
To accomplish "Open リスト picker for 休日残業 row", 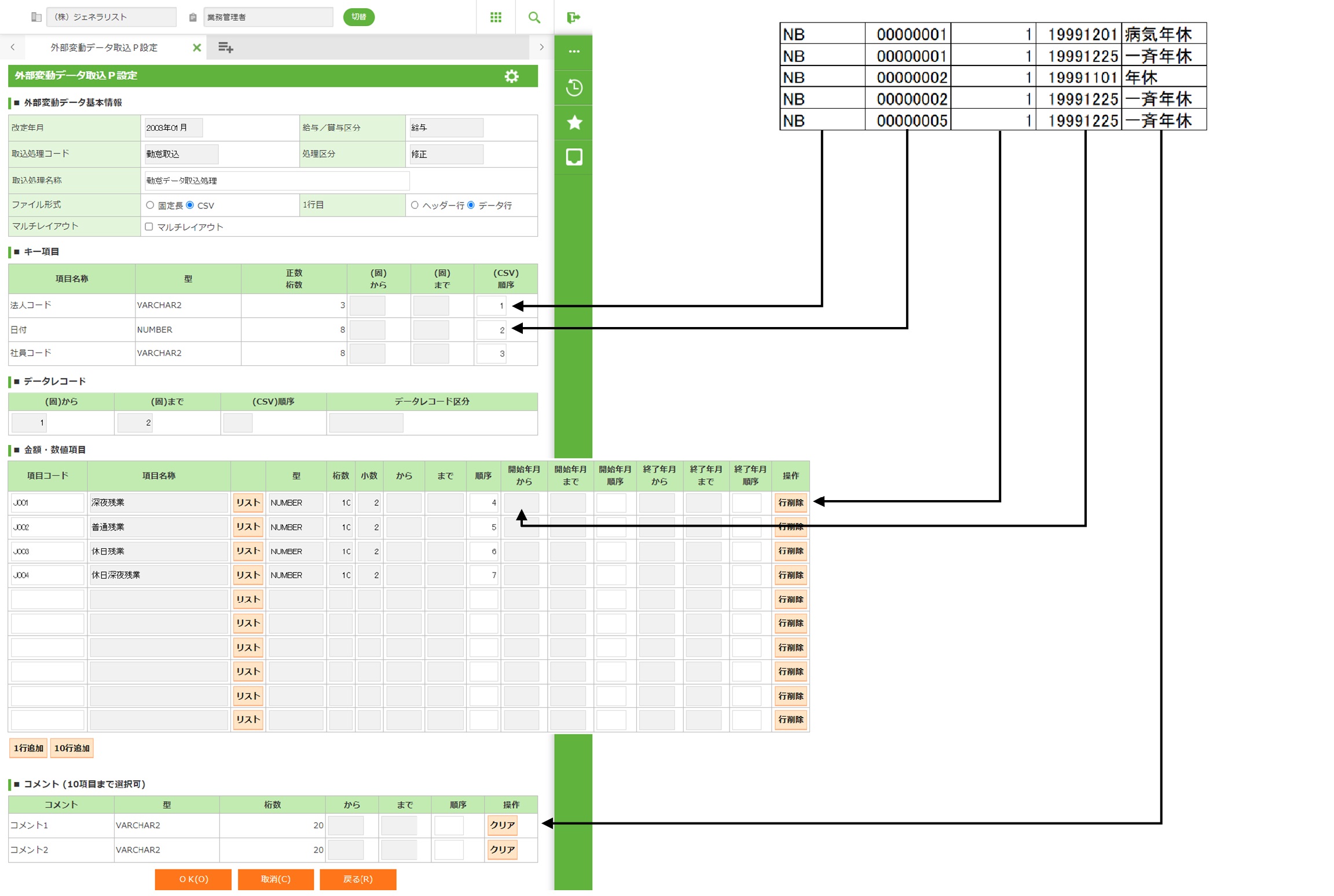I will tap(248, 551).
